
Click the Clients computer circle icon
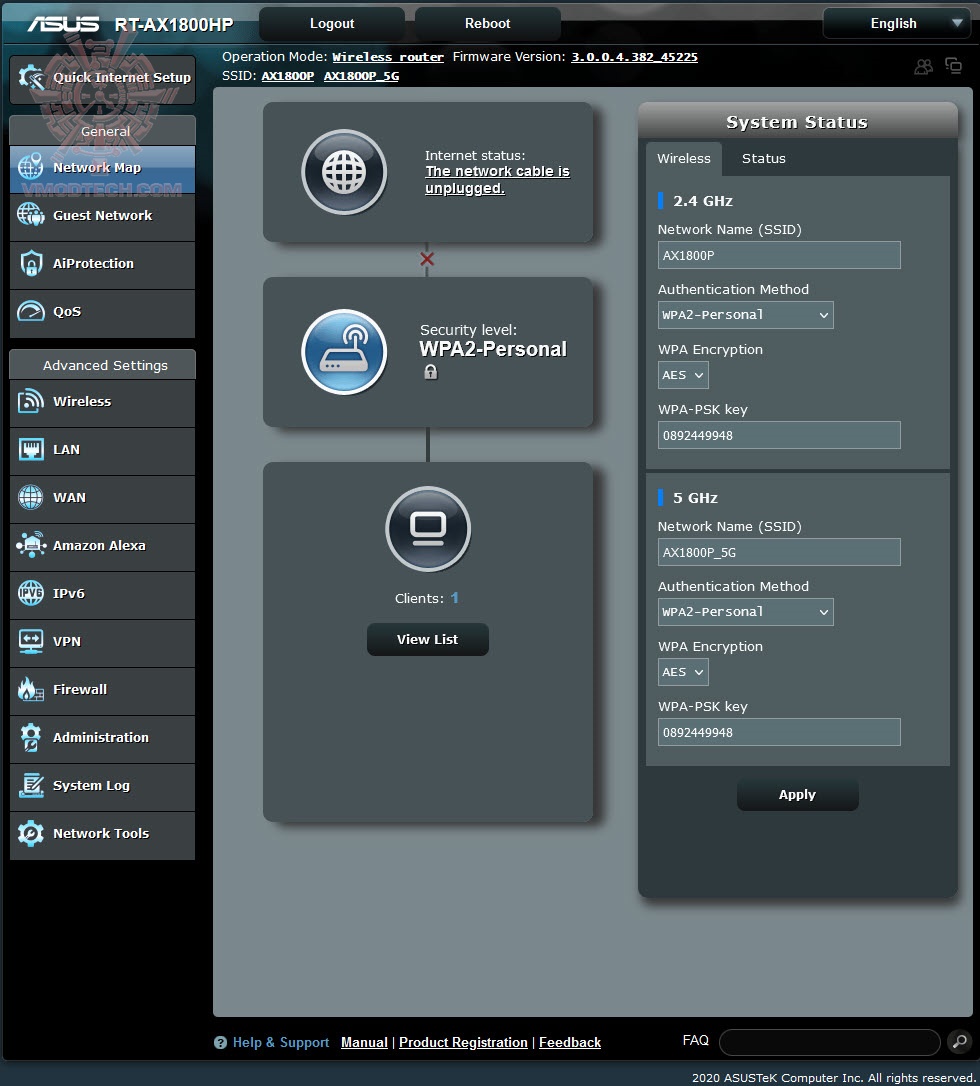point(428,529)
